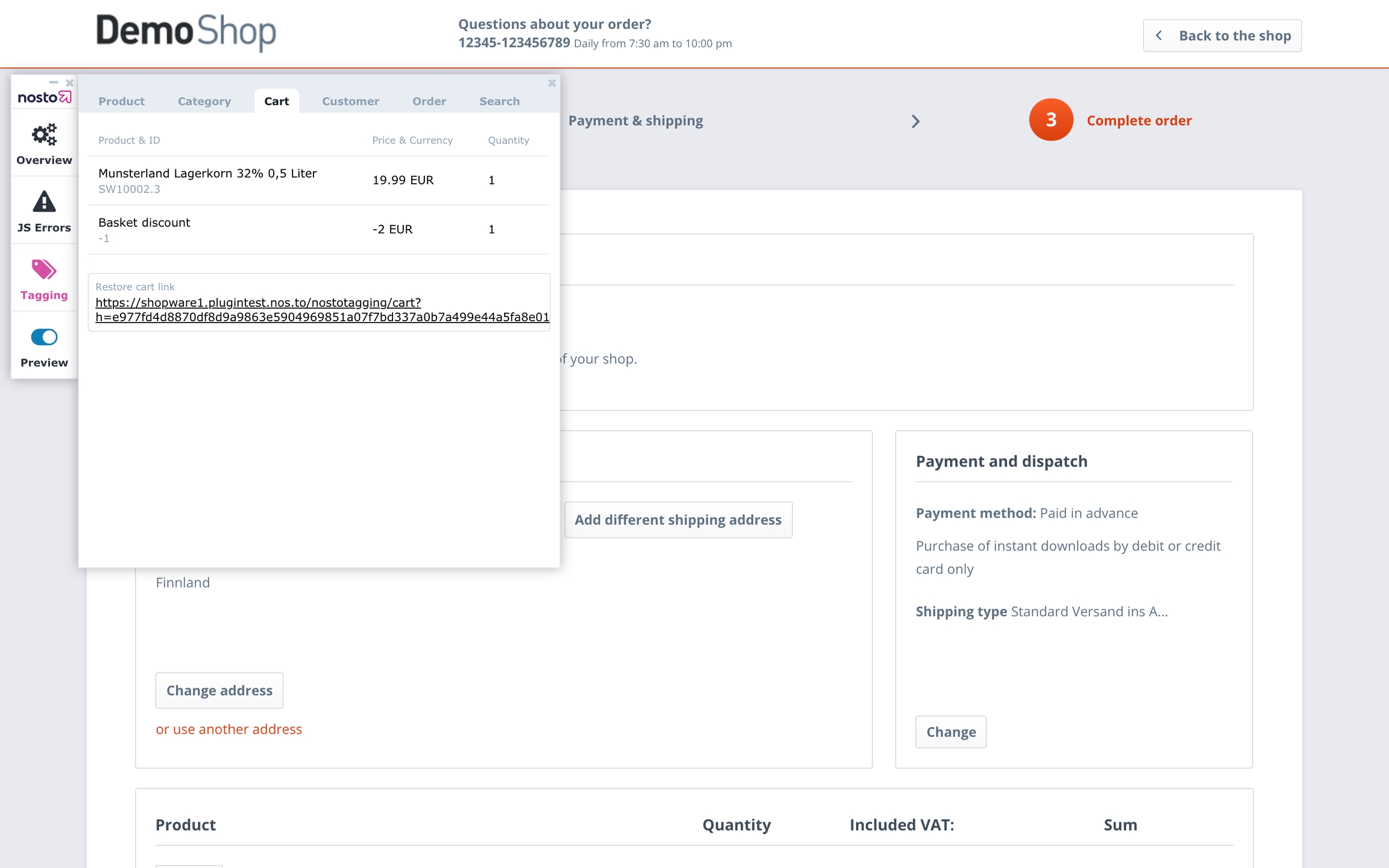
Task: Click the Nosto logo
Action: click(44, 97)
